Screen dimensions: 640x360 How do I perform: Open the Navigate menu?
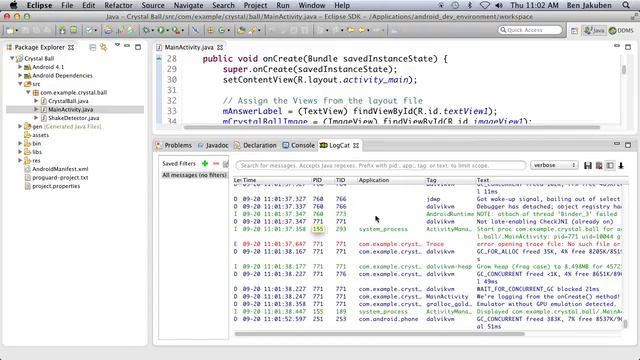[x=188, y=5]
